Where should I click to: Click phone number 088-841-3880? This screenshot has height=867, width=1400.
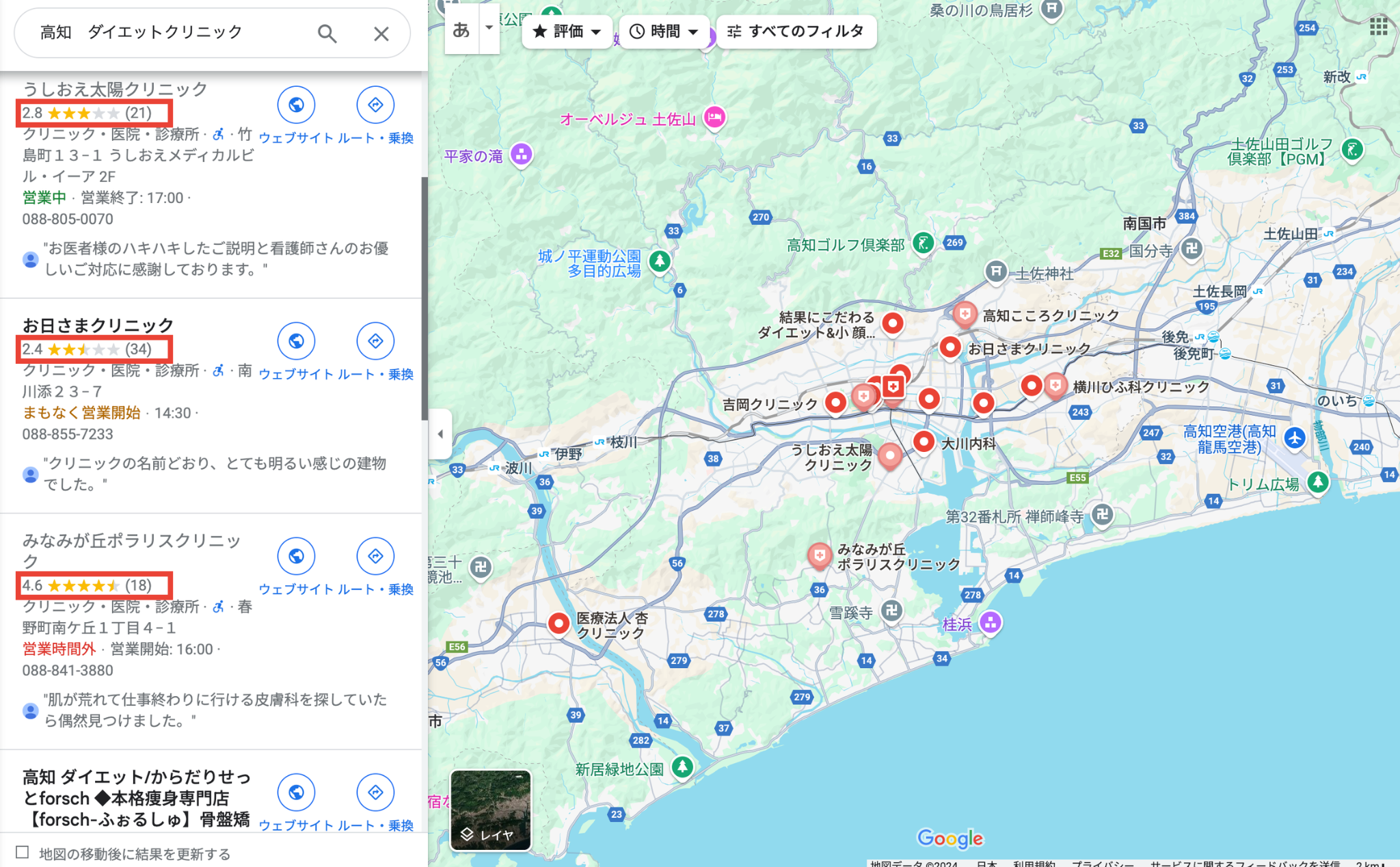click(x=68, y=670)
